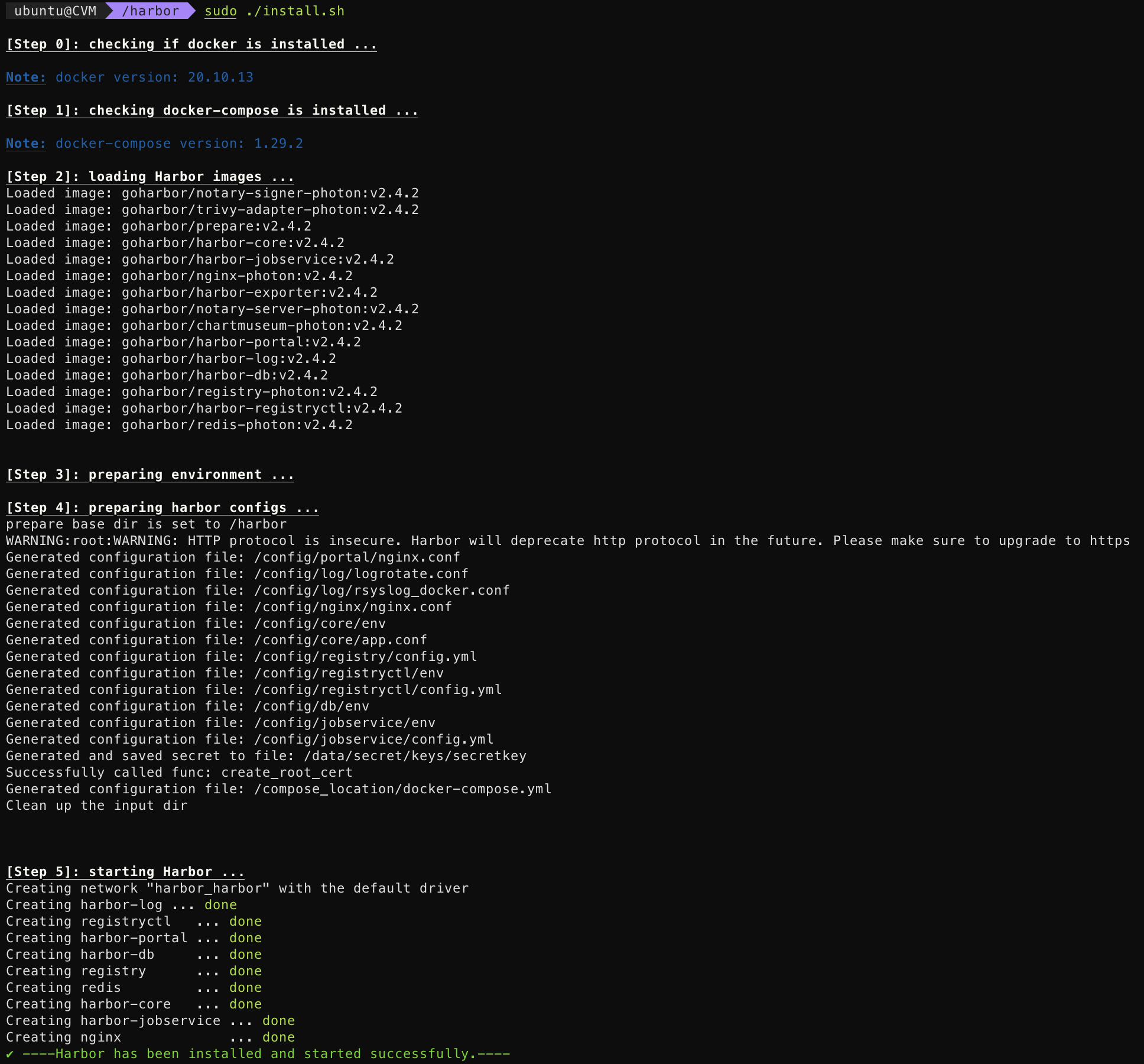Click the HTTP protocol is insecure warning

pos(568,541)
